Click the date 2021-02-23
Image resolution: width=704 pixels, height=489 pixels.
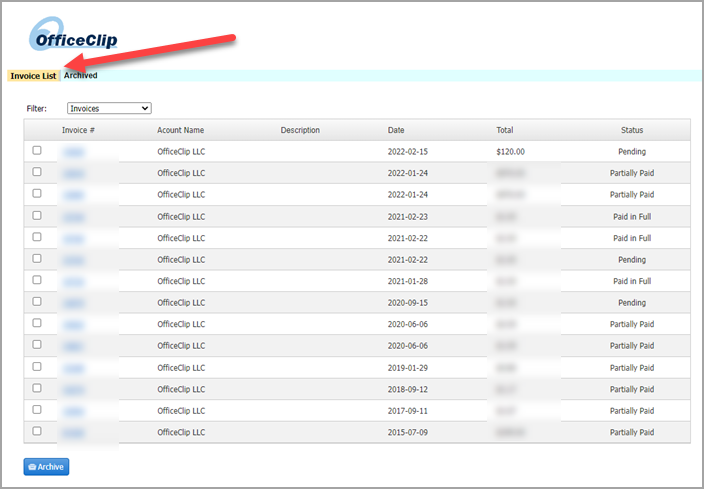point(408,217)
